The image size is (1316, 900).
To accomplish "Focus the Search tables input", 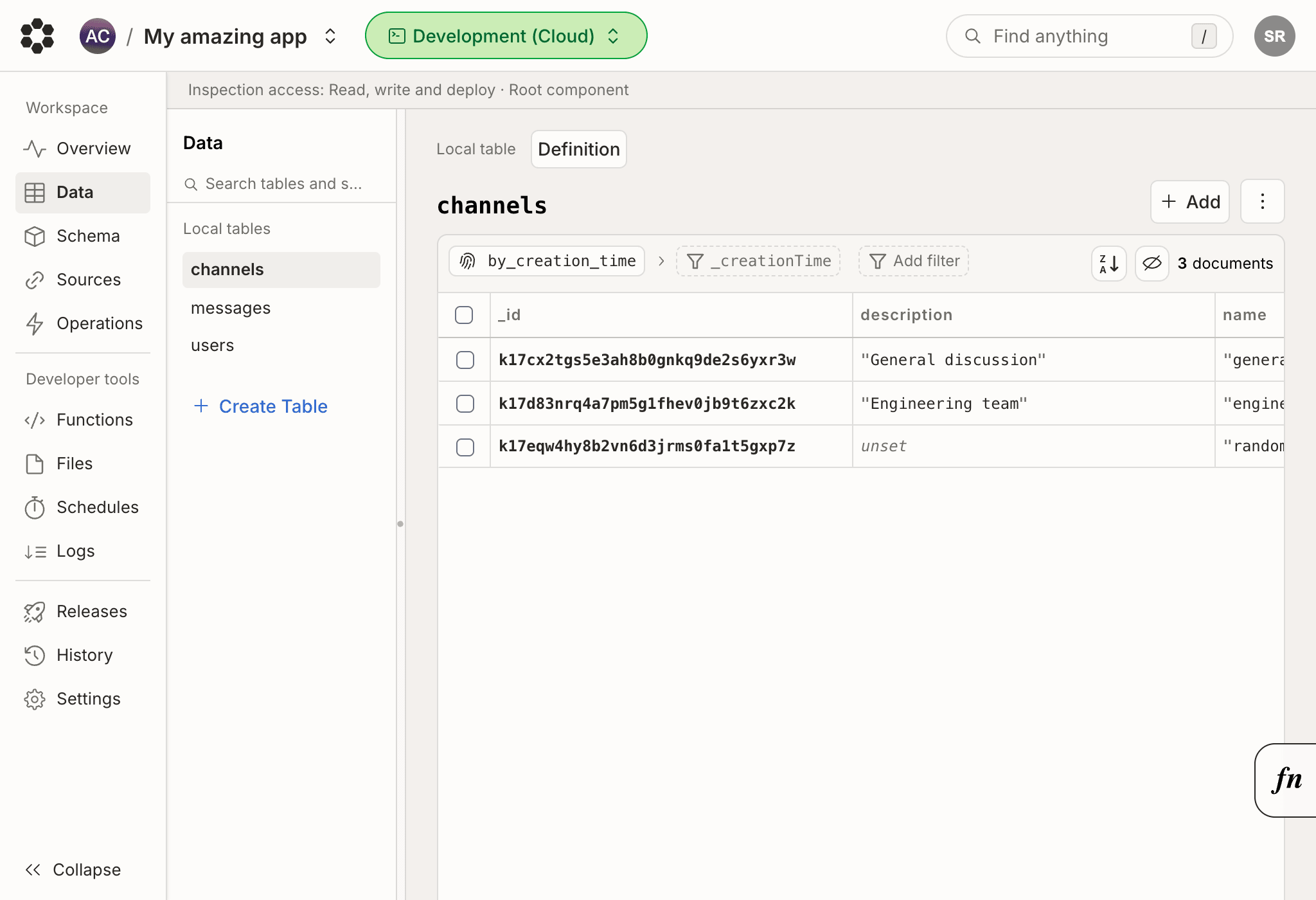I will pos(281,184).
